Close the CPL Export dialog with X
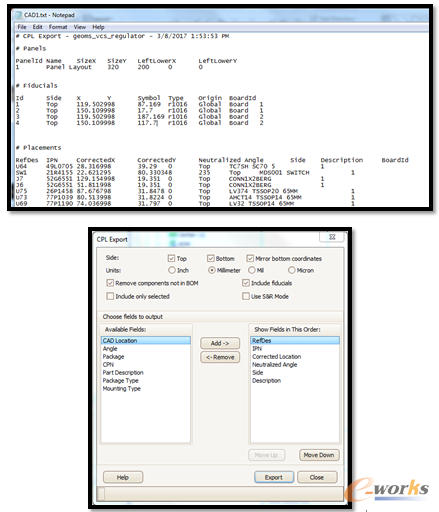The image size is (439, 512). click(x=332, y=237)
